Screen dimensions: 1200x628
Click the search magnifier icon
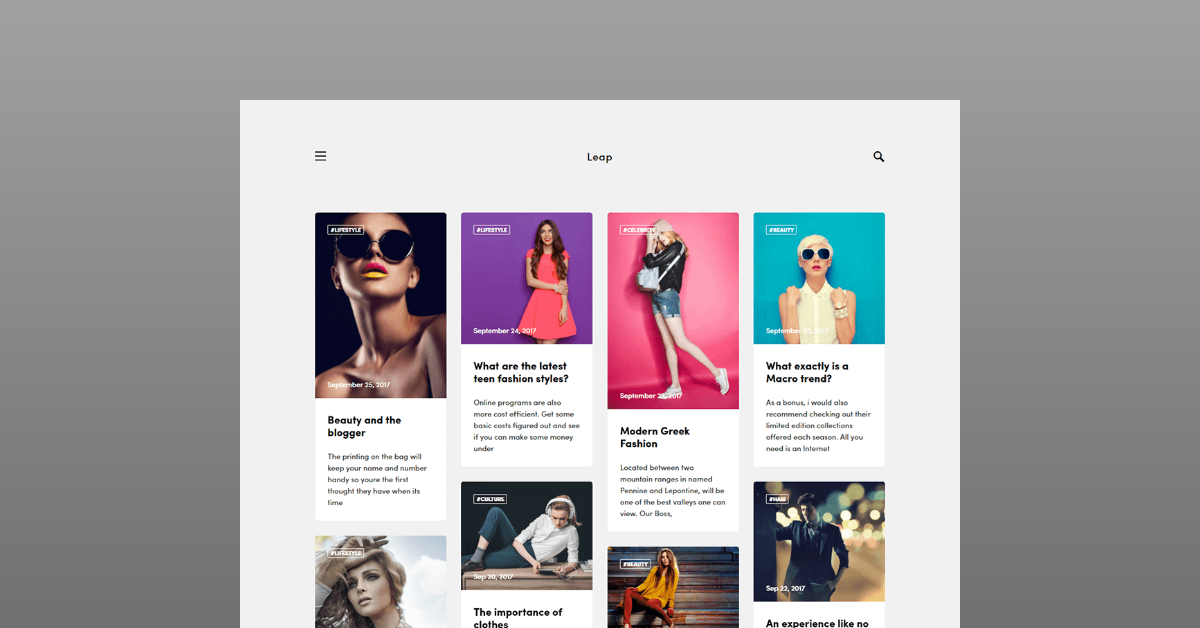[878, 156]
